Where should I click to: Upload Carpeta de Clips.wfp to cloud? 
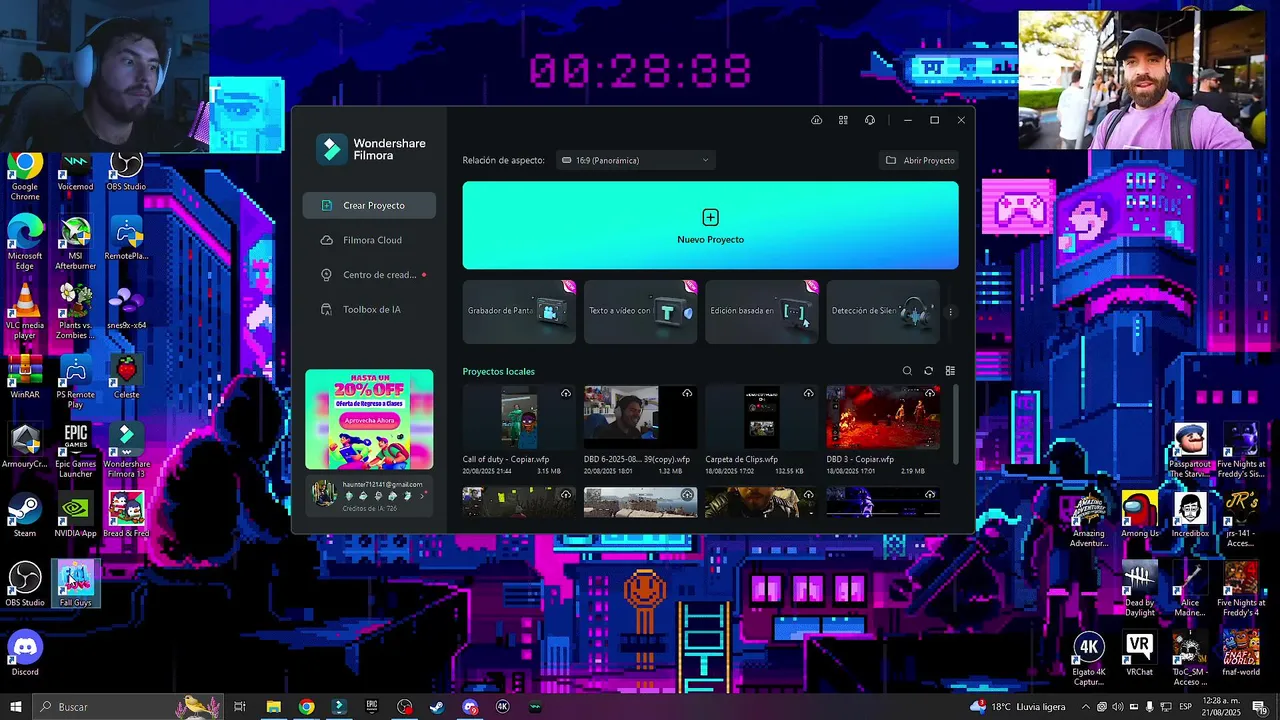[808, 393]
